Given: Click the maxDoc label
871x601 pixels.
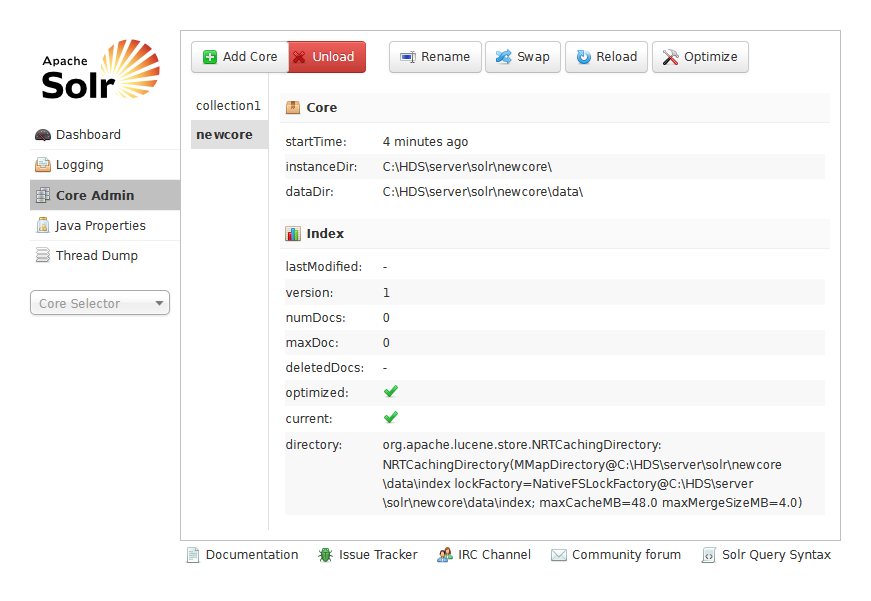Looking at the screenshot, I should pos(312,343).
